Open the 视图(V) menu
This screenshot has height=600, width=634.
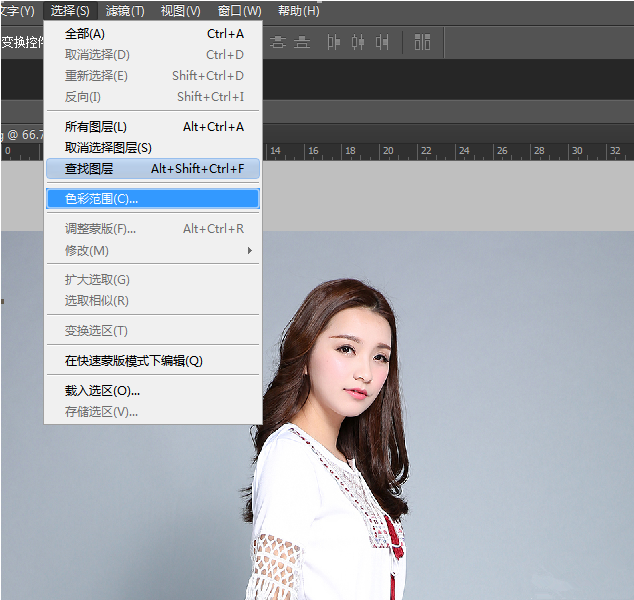coord(180,11)
